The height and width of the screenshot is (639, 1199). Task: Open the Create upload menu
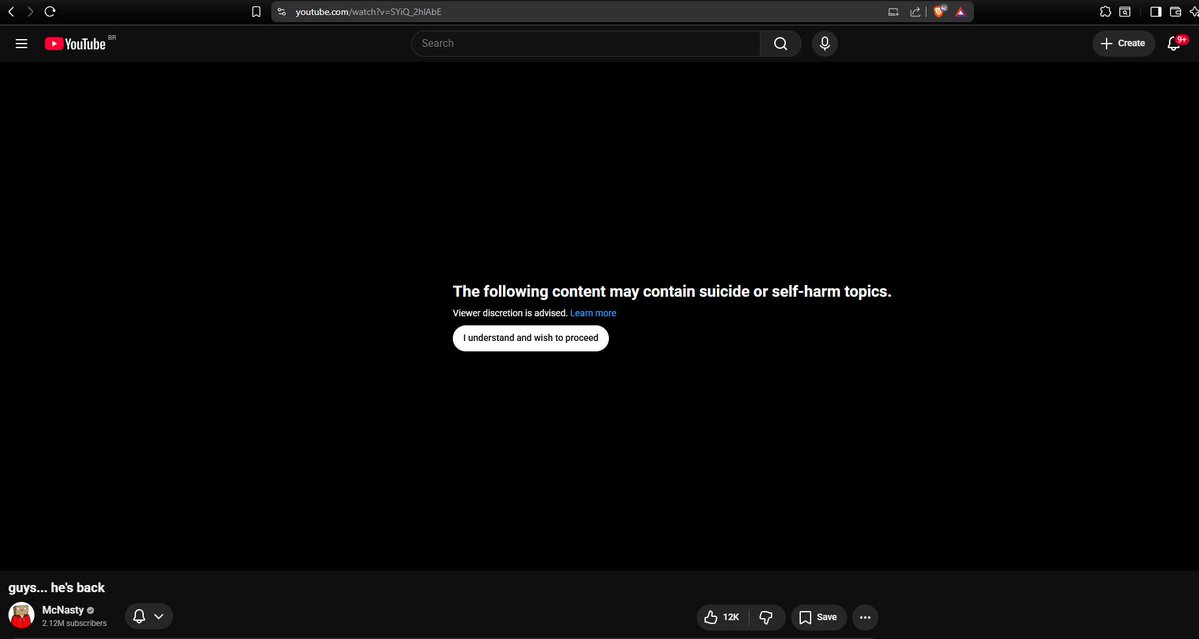(x=1123, y=44)
